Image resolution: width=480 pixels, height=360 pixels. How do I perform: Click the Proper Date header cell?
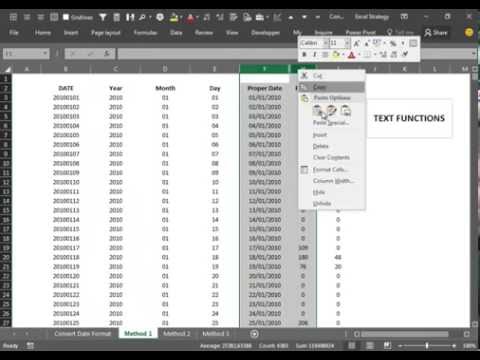click(265, 88)
